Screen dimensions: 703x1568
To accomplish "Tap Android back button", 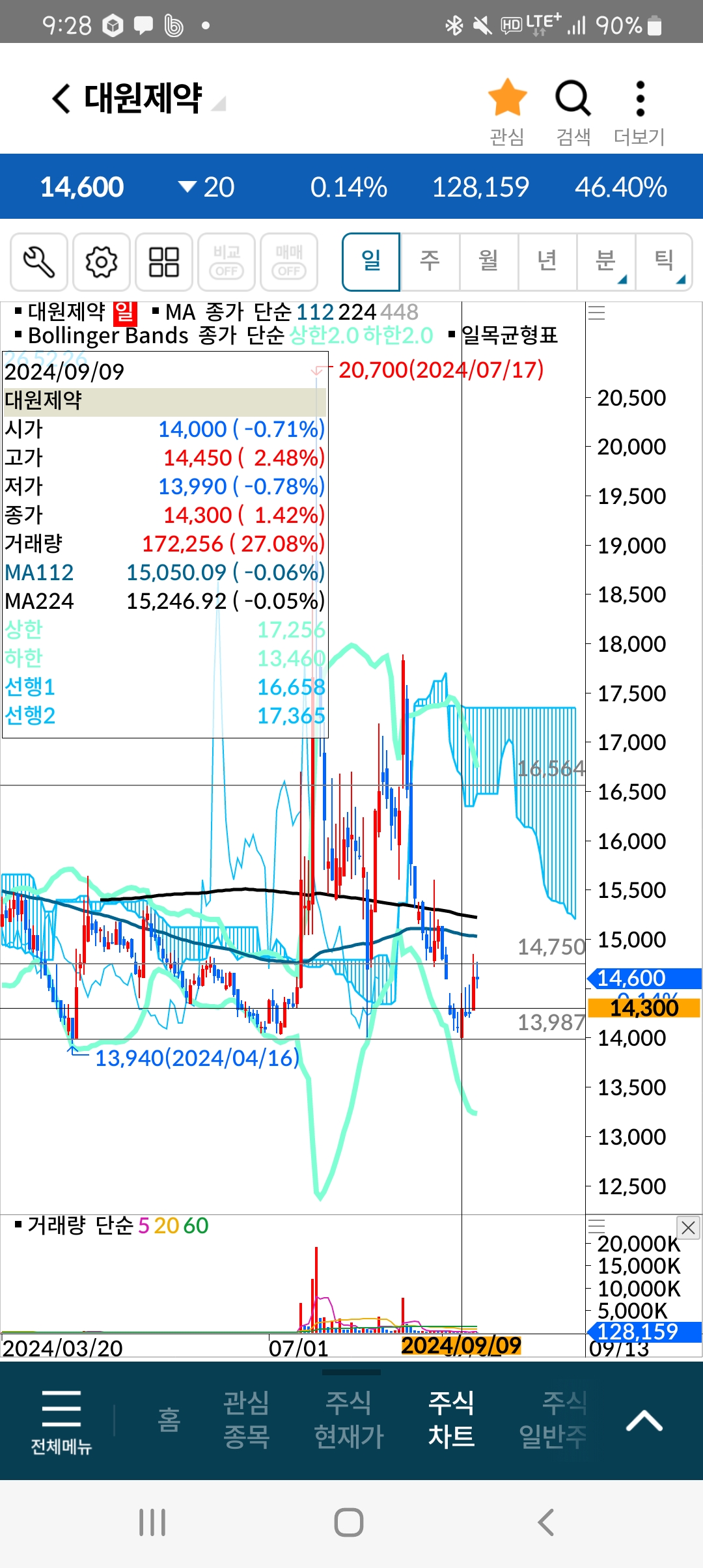I will pyautogui.click(x=545, y=1522).
